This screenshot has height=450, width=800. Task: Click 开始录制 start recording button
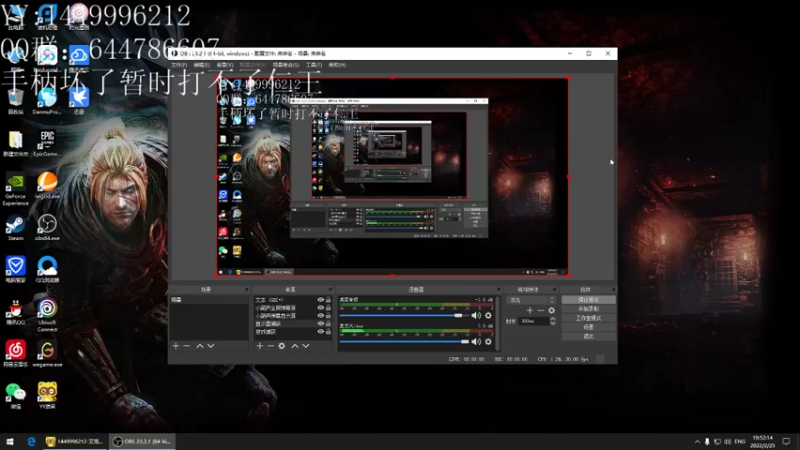[x=589, y=309]
